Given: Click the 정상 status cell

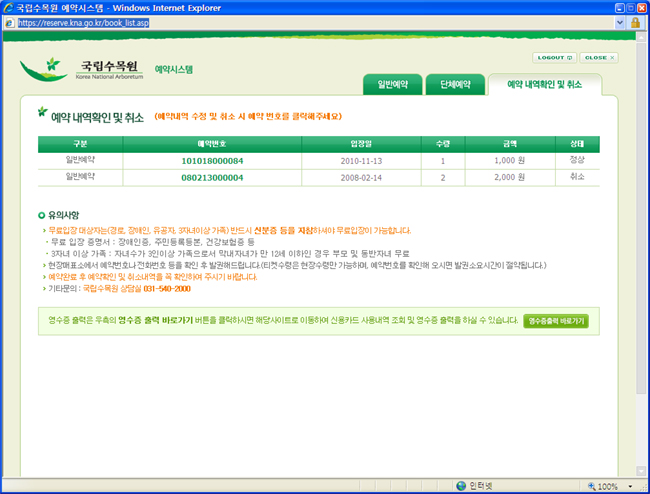Looking at the screenshot, I should point(577,160).
